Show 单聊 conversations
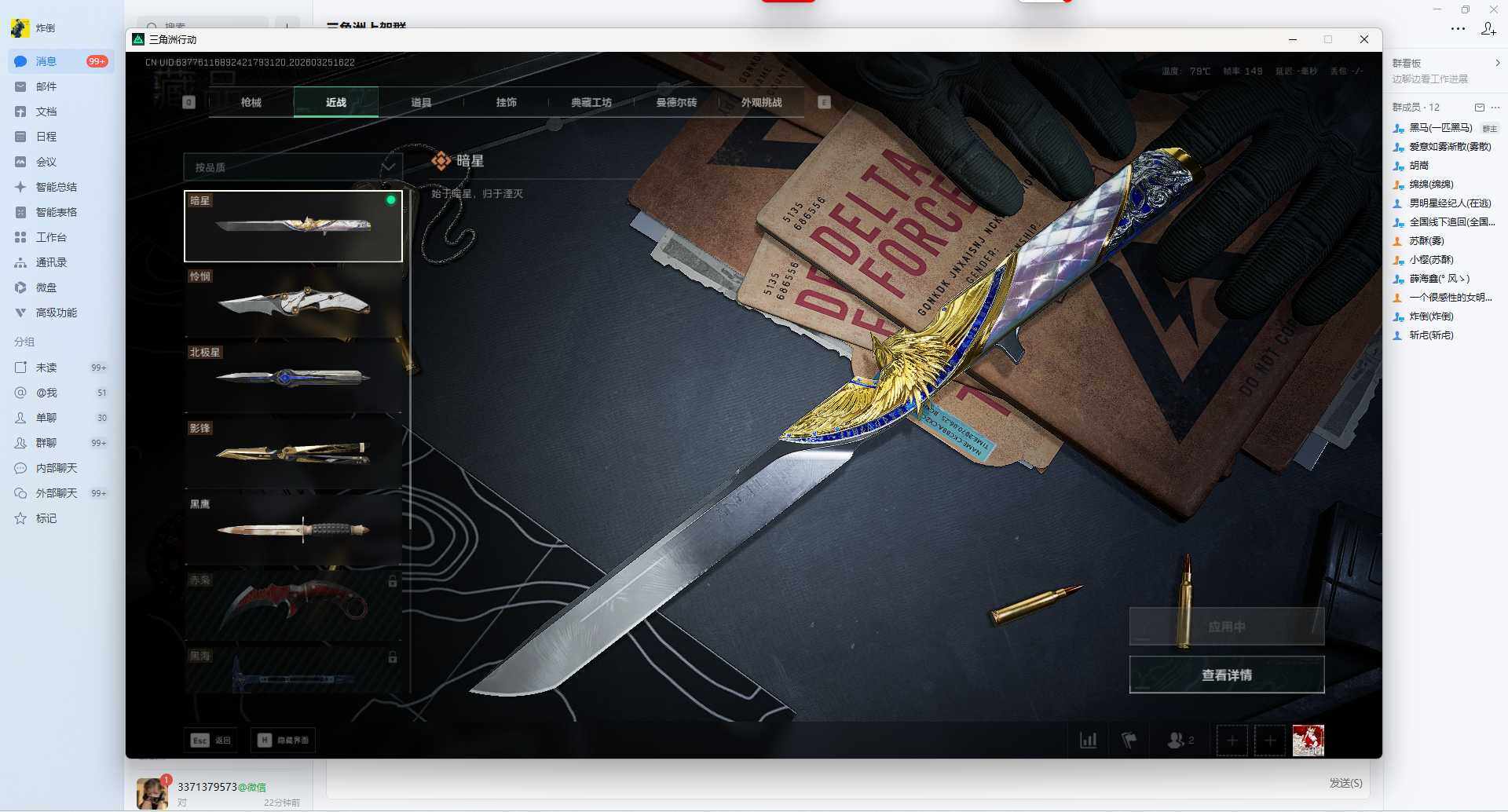This screenshot has width=1508, height=812. (61, 418)
